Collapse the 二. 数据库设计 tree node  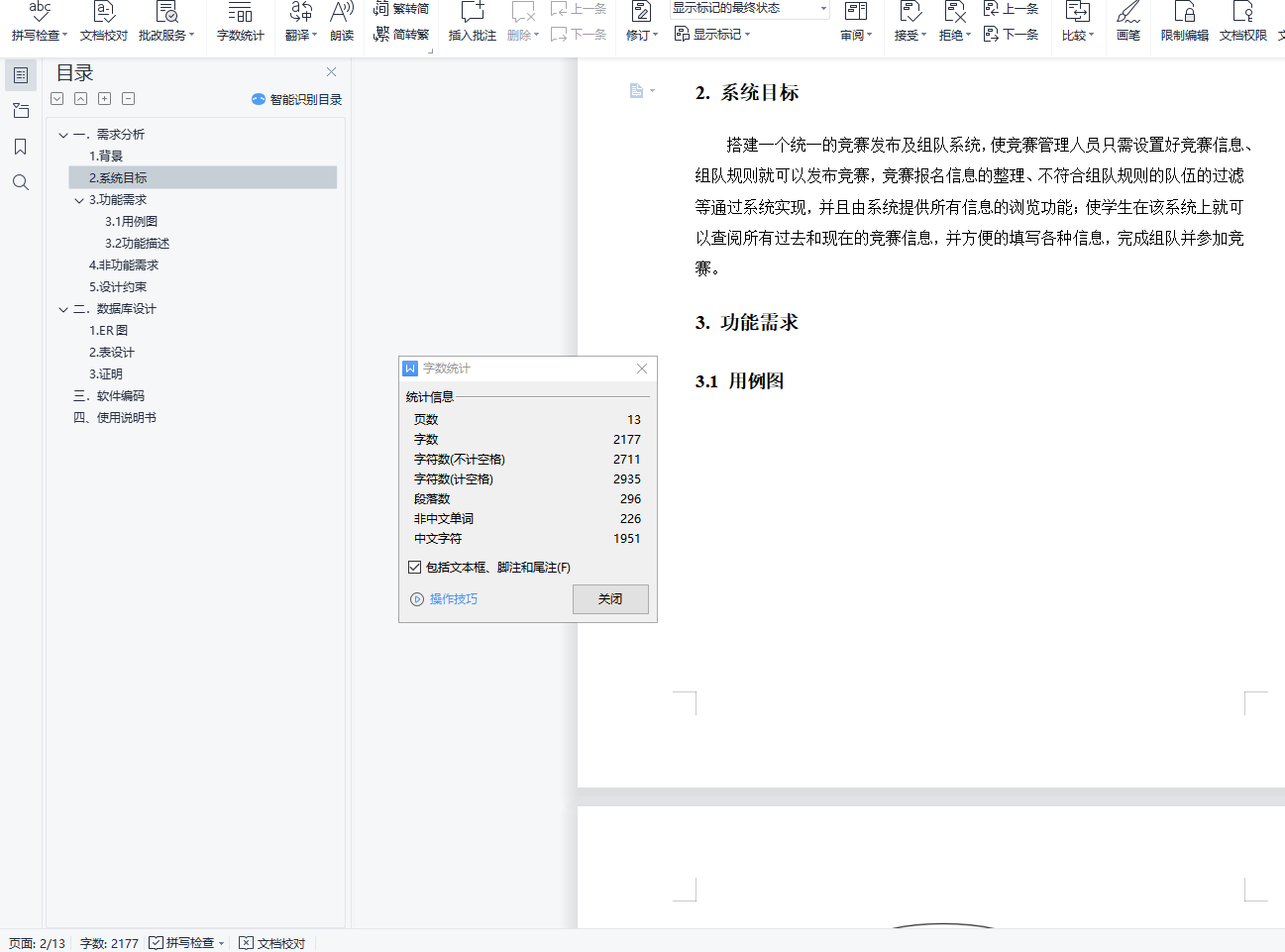63,309
